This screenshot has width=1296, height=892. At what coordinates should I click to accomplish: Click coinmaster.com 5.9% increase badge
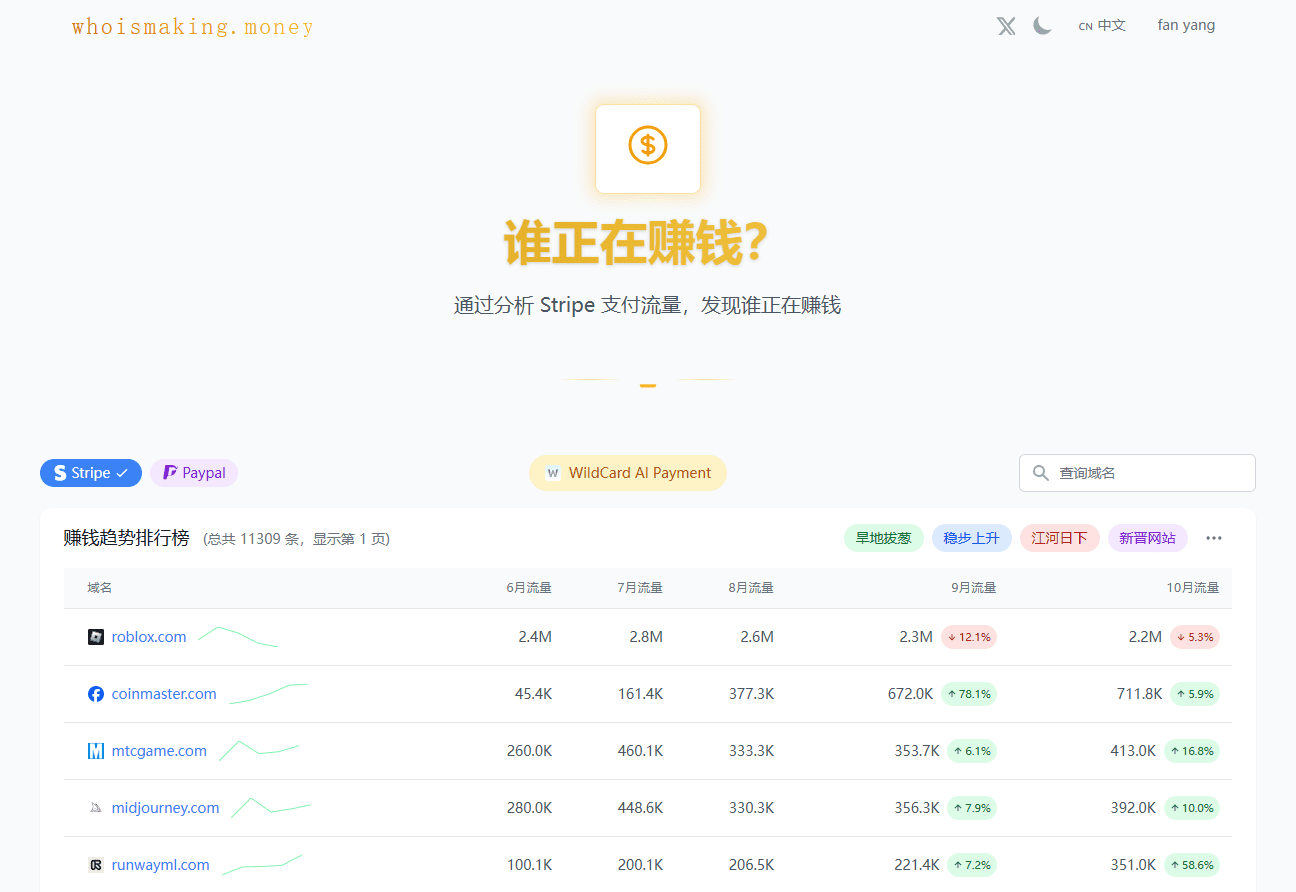pos(1195,694)
